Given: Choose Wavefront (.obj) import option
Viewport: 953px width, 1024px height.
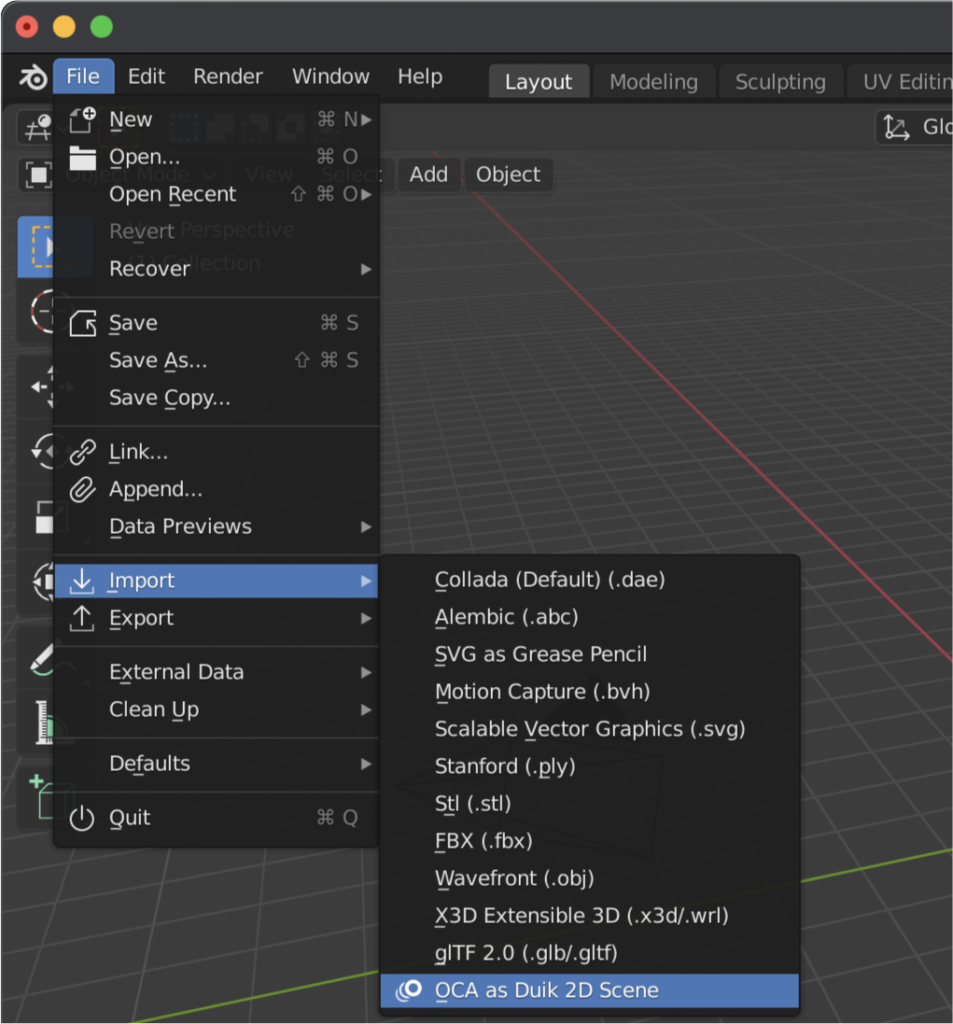Looking at the screenshot, I should coord(590,878).
